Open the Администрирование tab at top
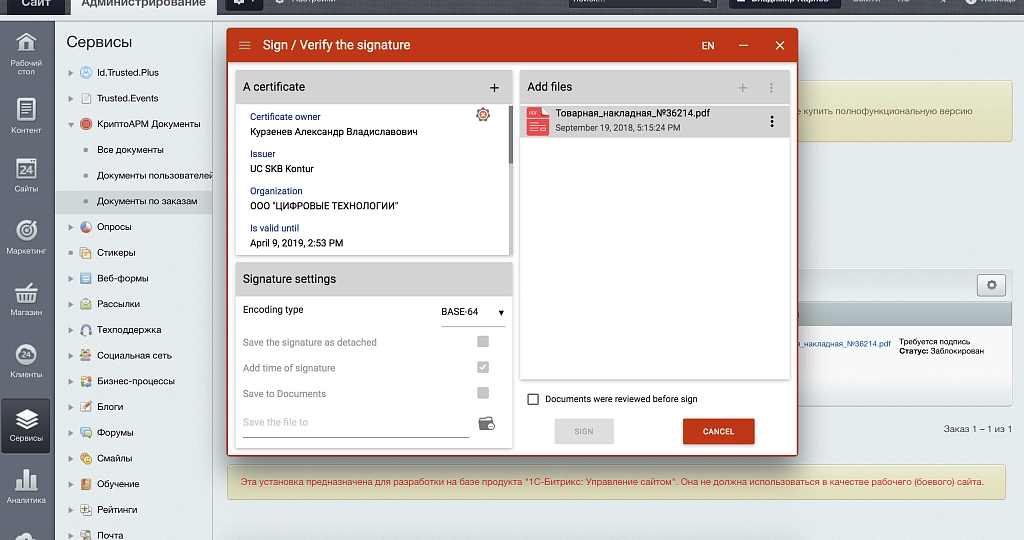 pyautogui.click(x=144, y=4)
